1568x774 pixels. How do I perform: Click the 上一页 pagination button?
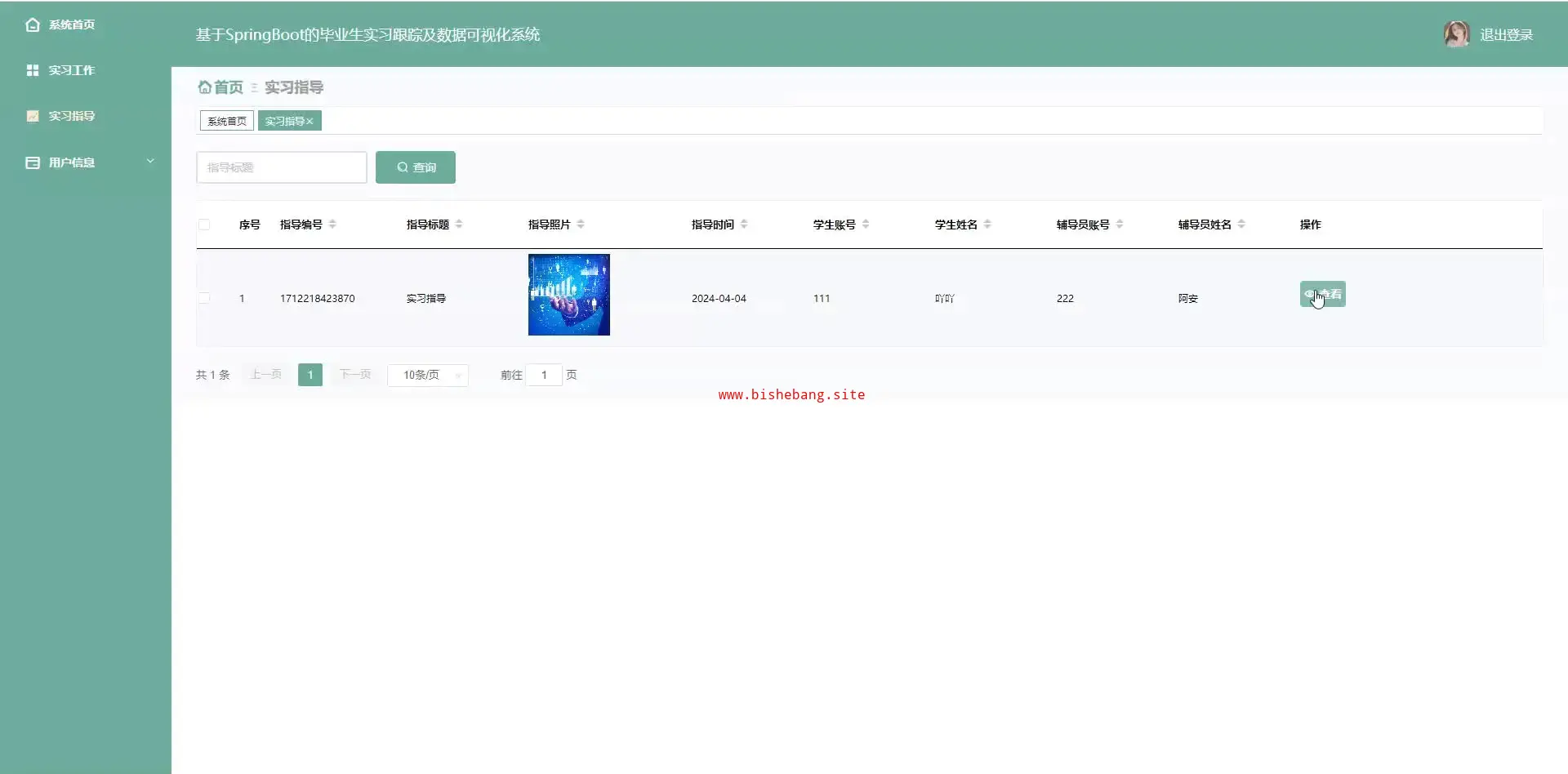click(x=266, y=375)
